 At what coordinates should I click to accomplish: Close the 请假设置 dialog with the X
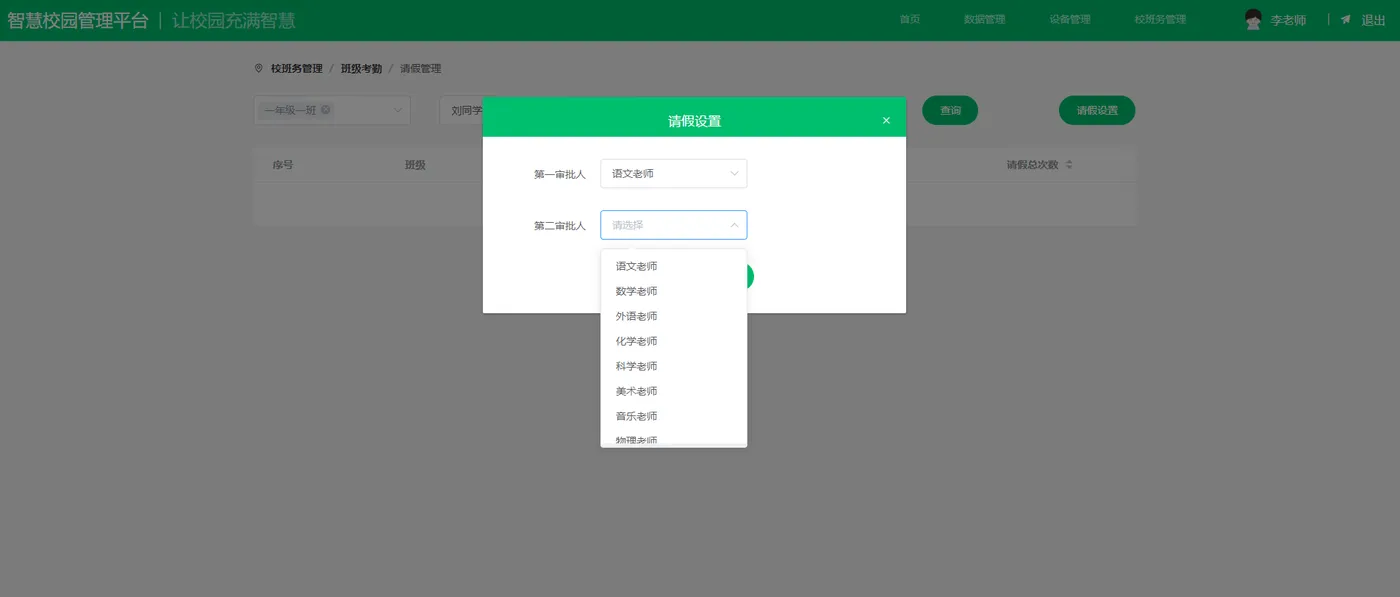(885, 118)
